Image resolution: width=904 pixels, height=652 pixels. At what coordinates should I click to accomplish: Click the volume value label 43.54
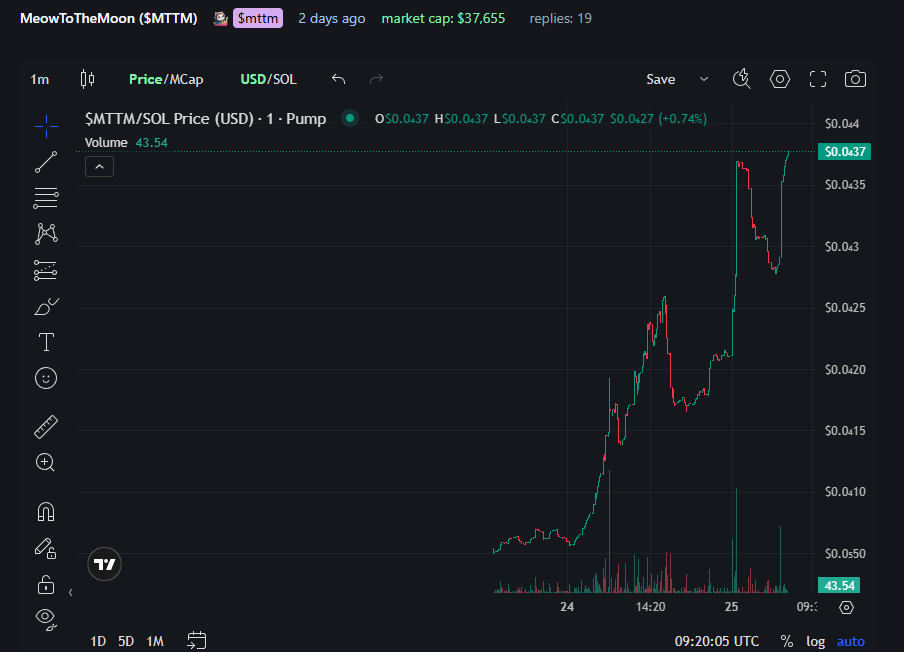[839, 585]
